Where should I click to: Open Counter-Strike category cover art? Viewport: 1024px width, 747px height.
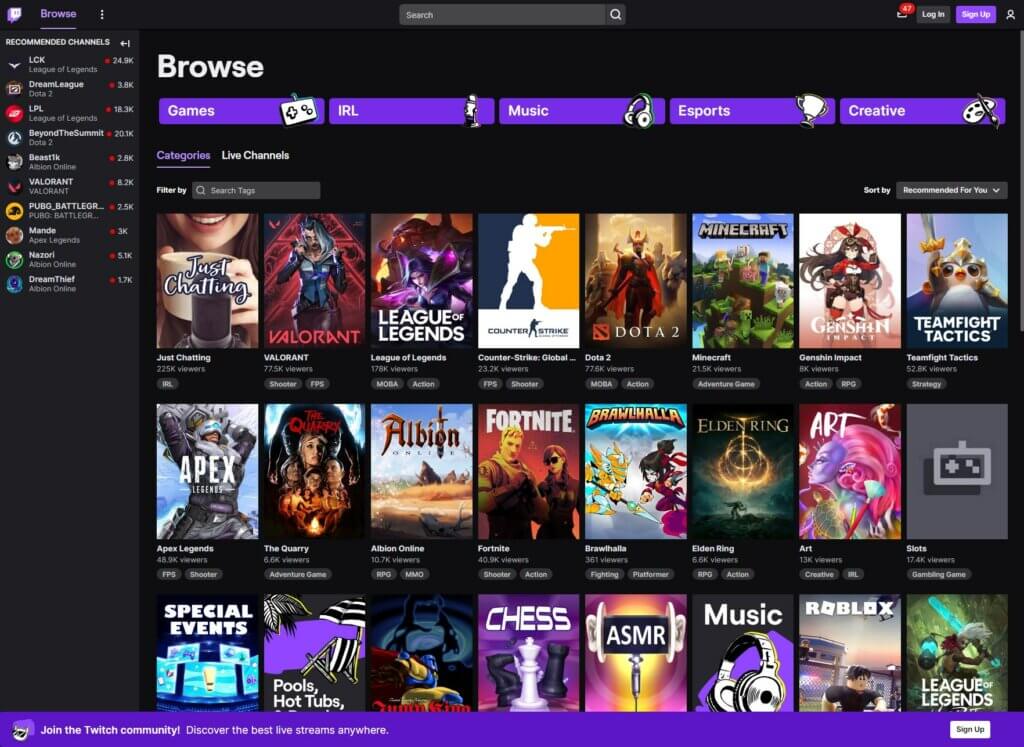[x=528, y=281]
